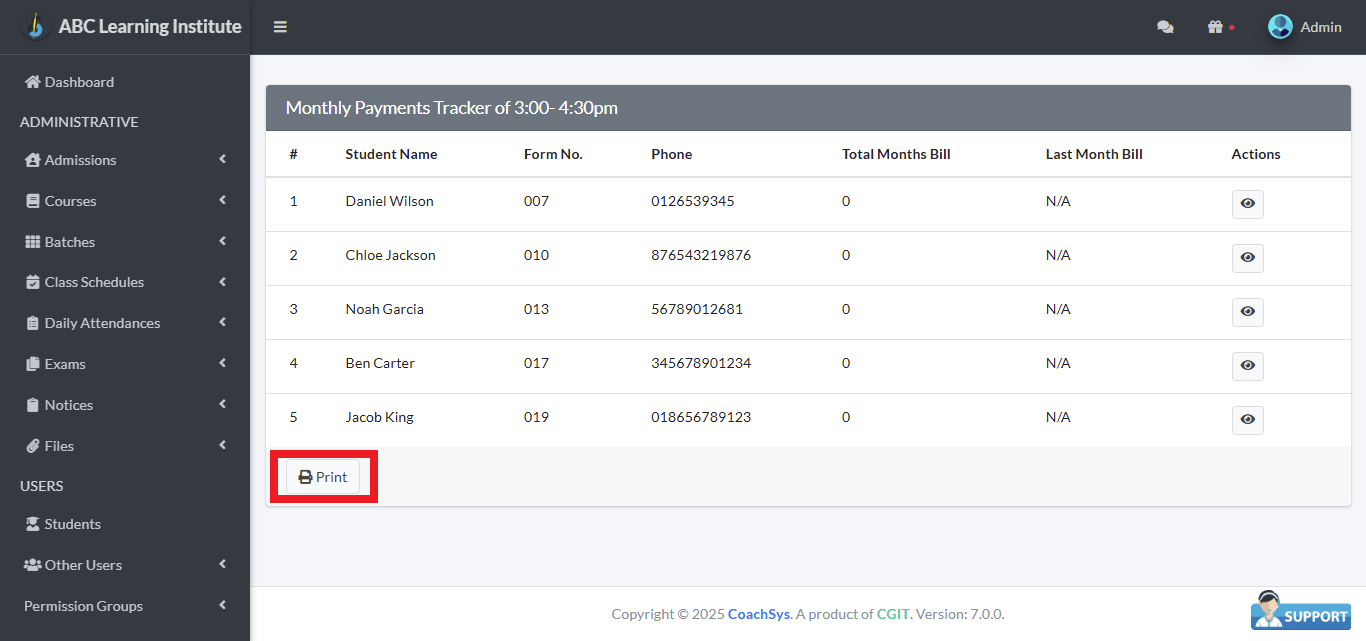Image resolution: width=1366 pixels, height=641 pixels.
Task: Click the gift notifications icon
Action: tap(1216, 27)
